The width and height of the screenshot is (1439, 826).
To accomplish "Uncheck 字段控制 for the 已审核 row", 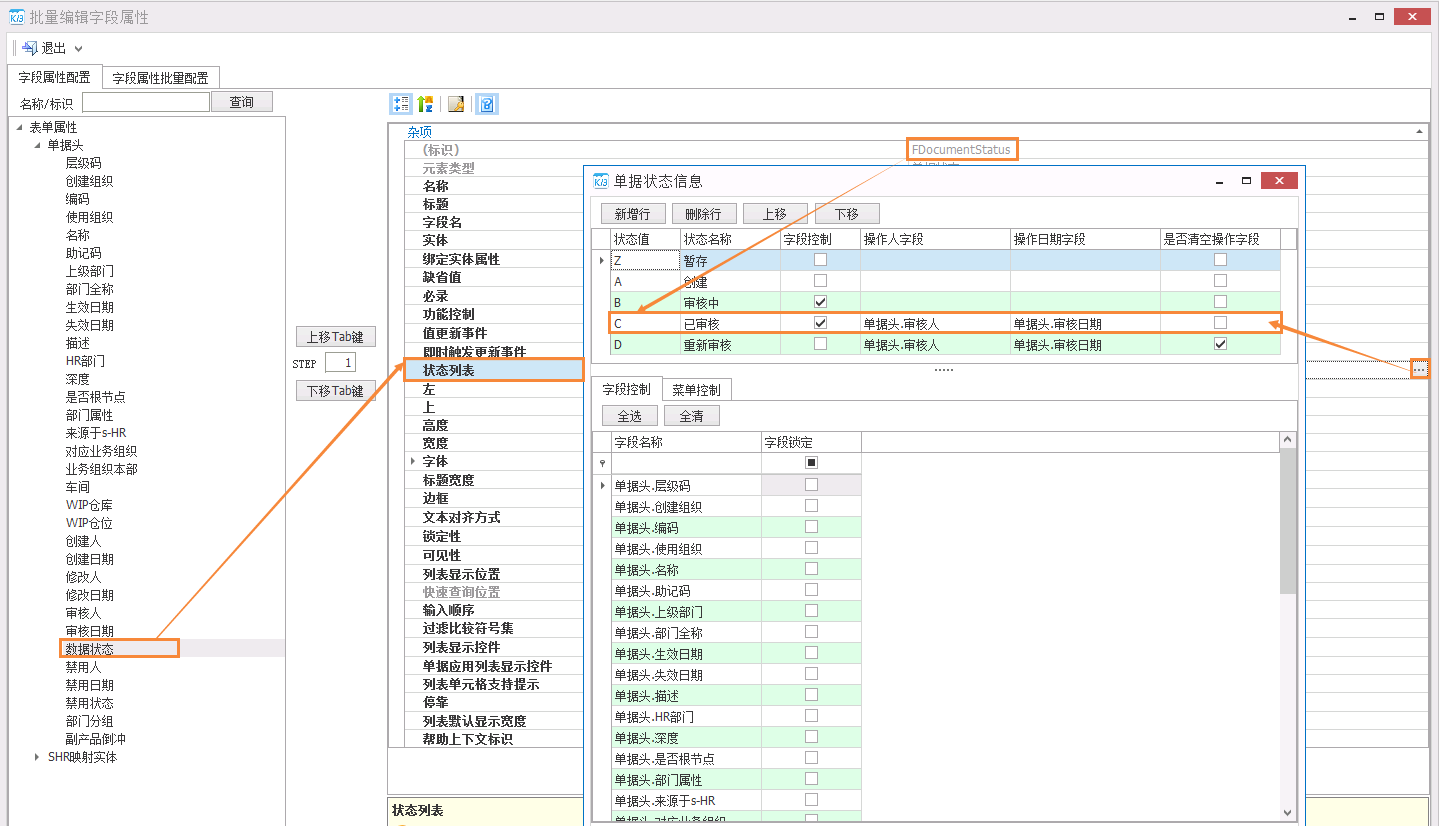I will [x=820, y=323].
